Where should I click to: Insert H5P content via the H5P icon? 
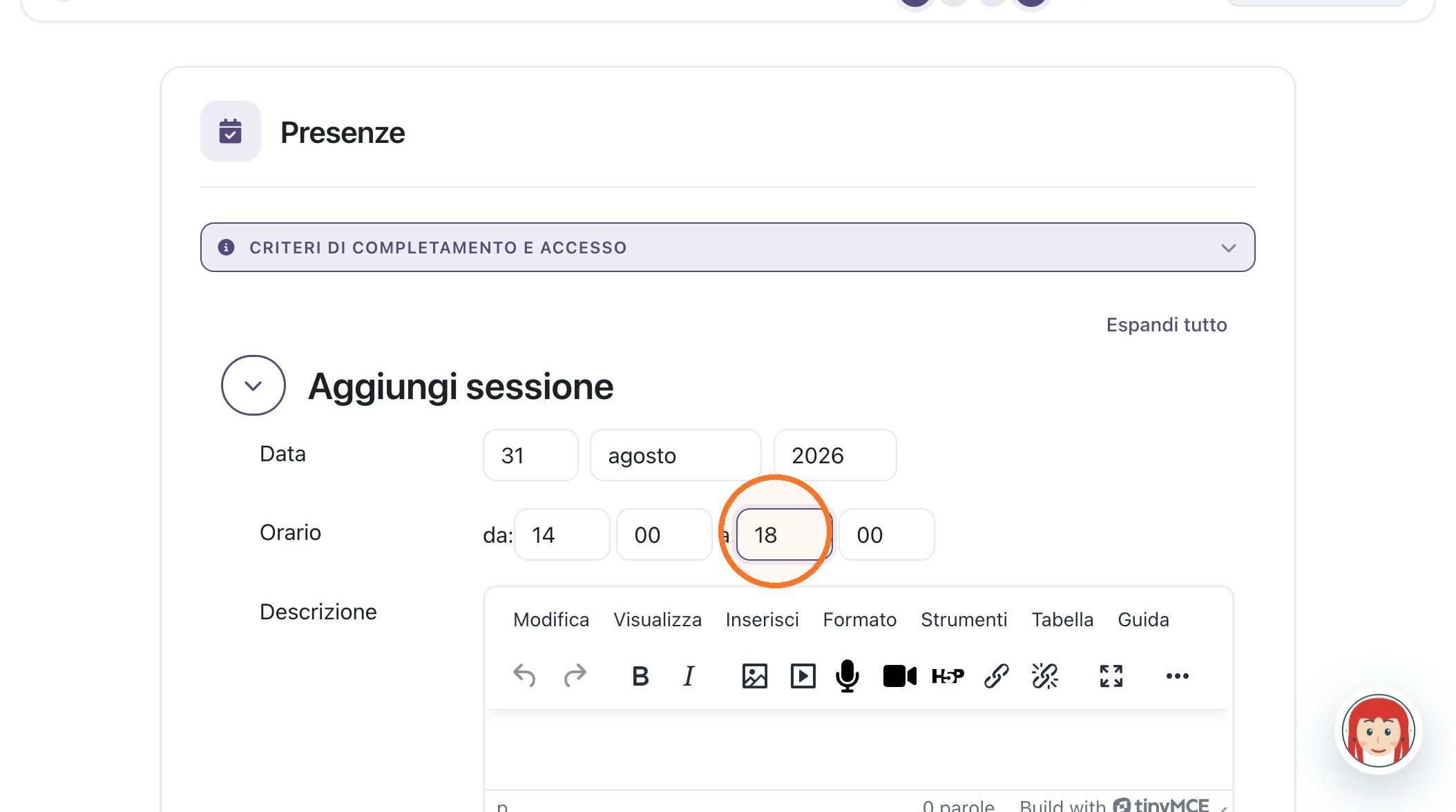948,676
